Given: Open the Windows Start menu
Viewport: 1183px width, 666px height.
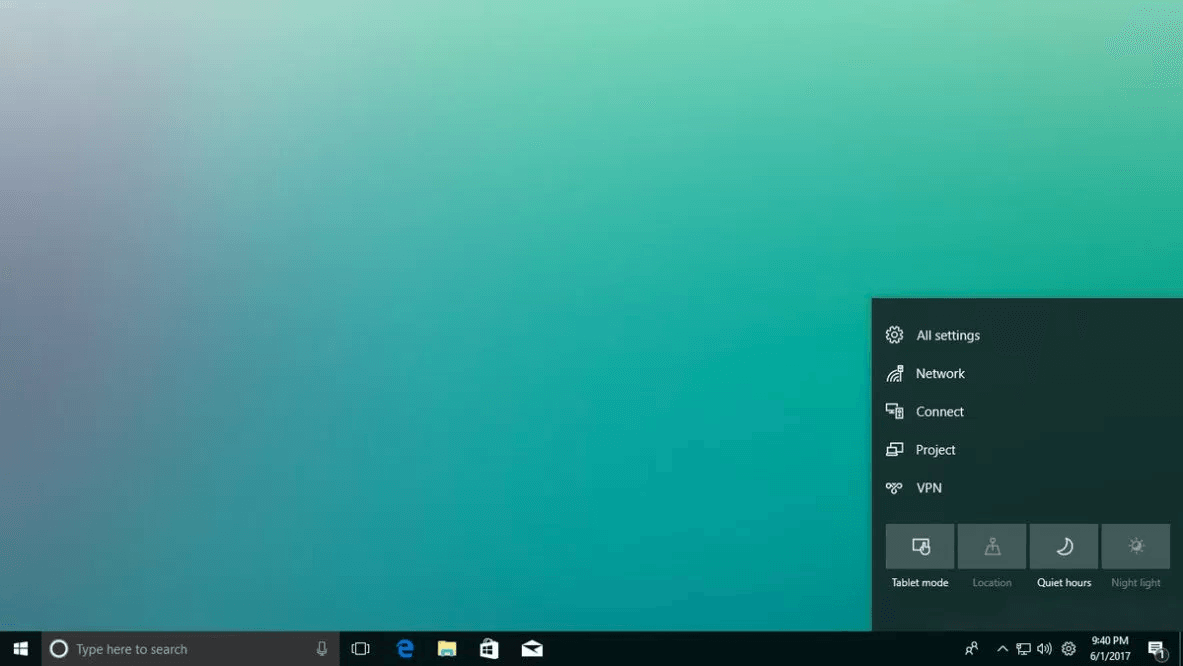Looking at the screenshot, I should 20,649.
